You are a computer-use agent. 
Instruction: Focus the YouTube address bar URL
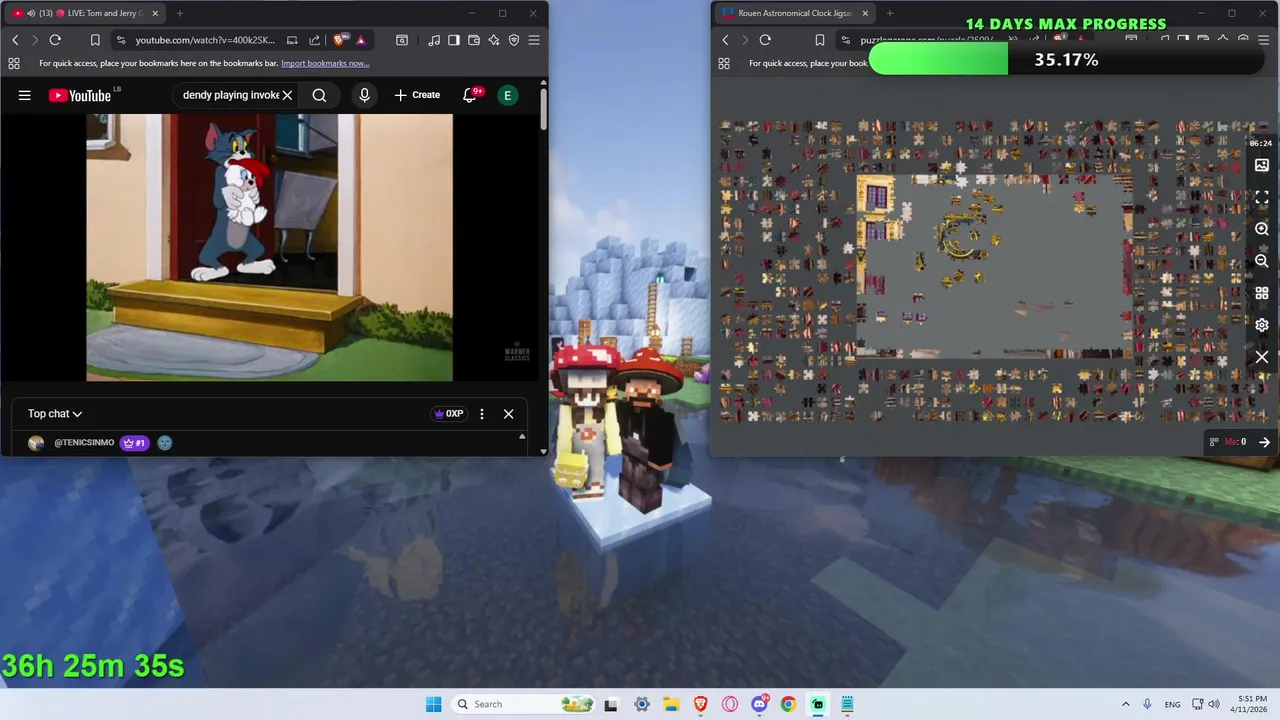pyautogui.click(x=205, y=40)
